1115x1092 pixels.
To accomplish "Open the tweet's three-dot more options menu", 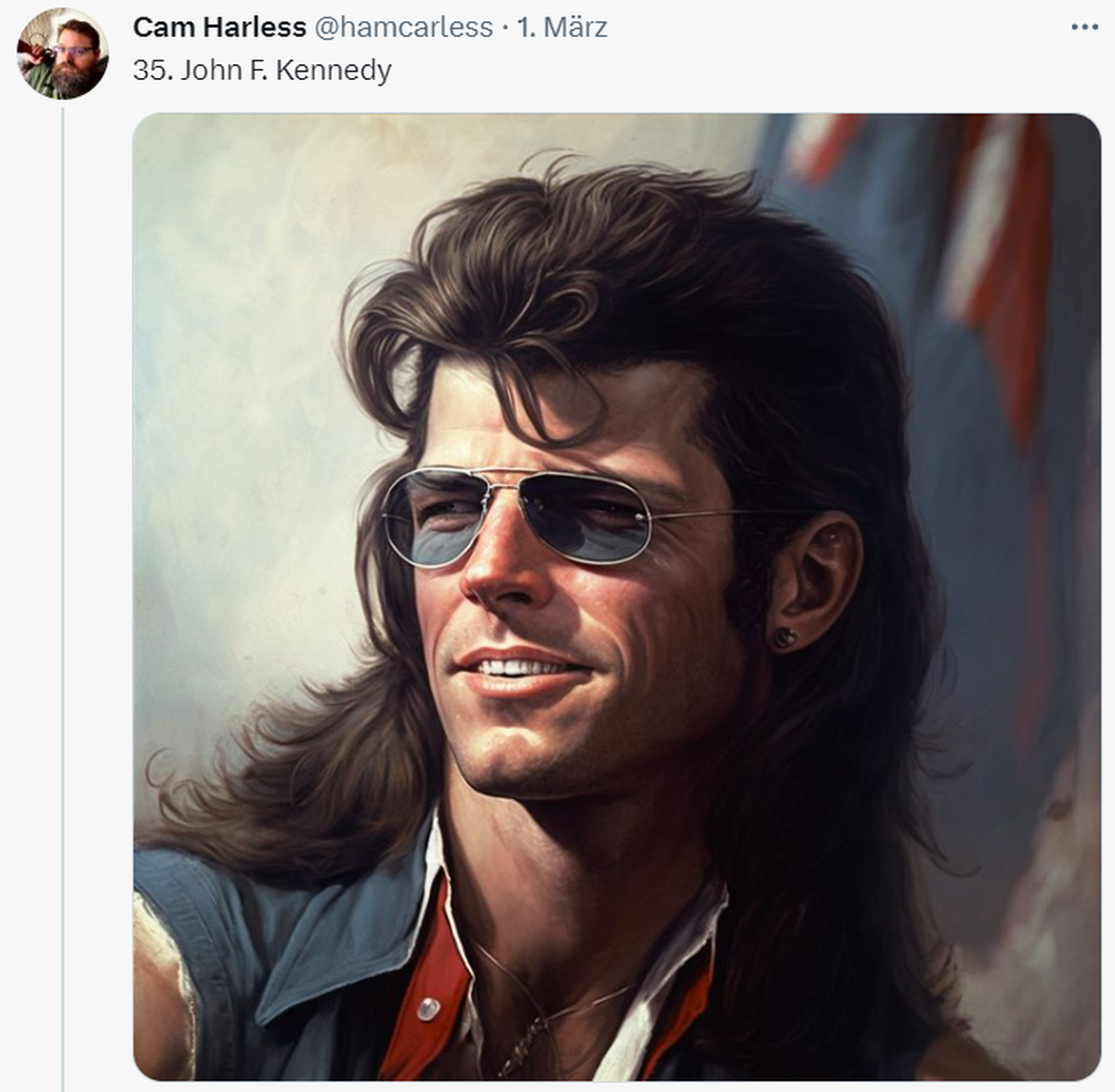I will click(1084, 27).
